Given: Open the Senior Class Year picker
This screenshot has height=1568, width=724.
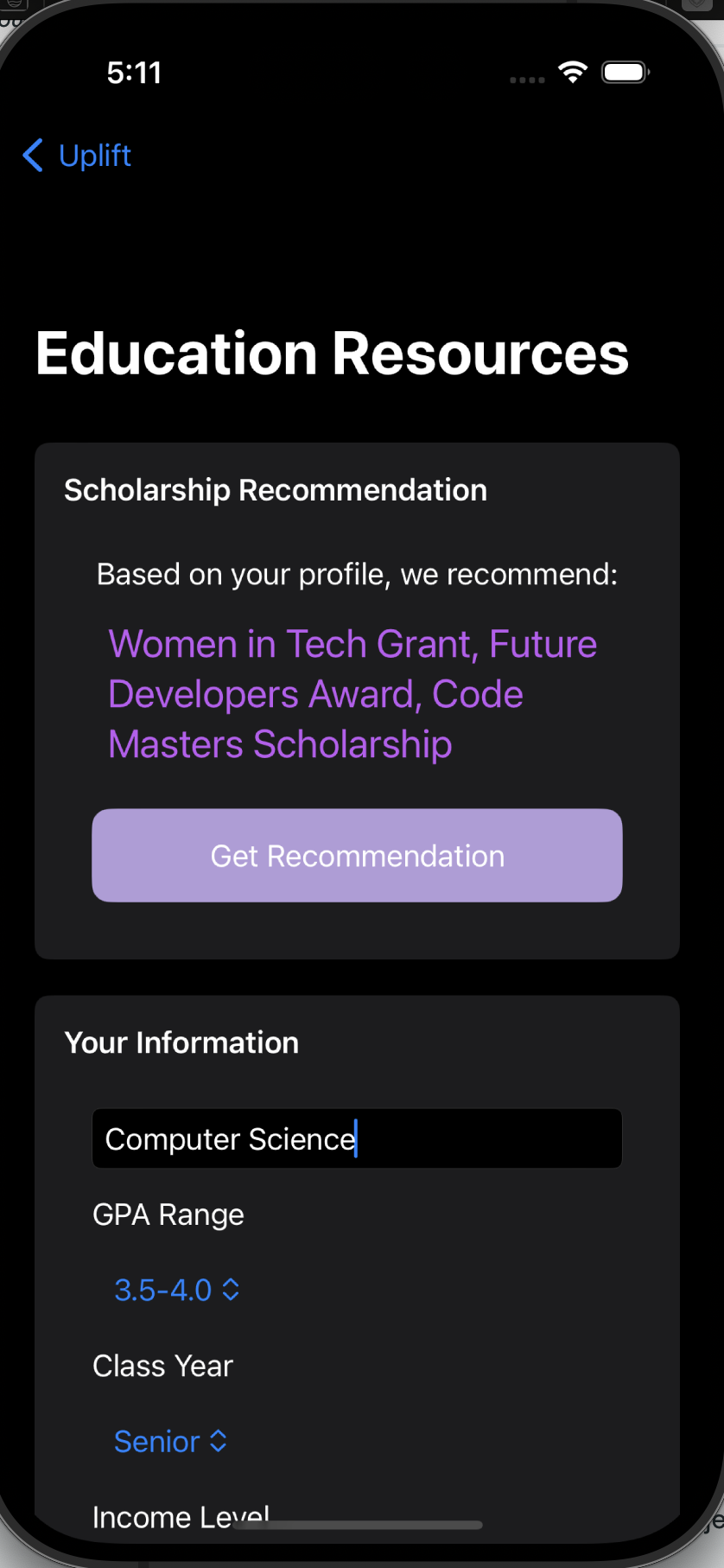Looking at the screenshot, I should coord(157,1441).
